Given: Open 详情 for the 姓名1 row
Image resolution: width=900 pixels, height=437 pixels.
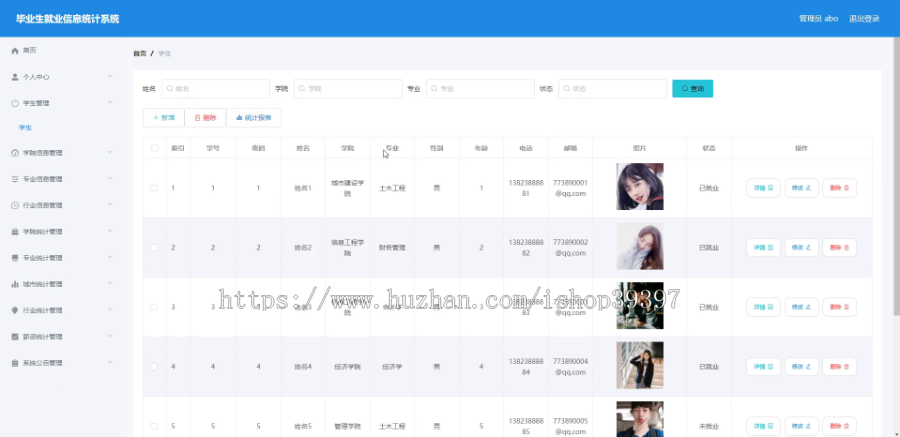Looking at the screenshot, I should (763, 188).
